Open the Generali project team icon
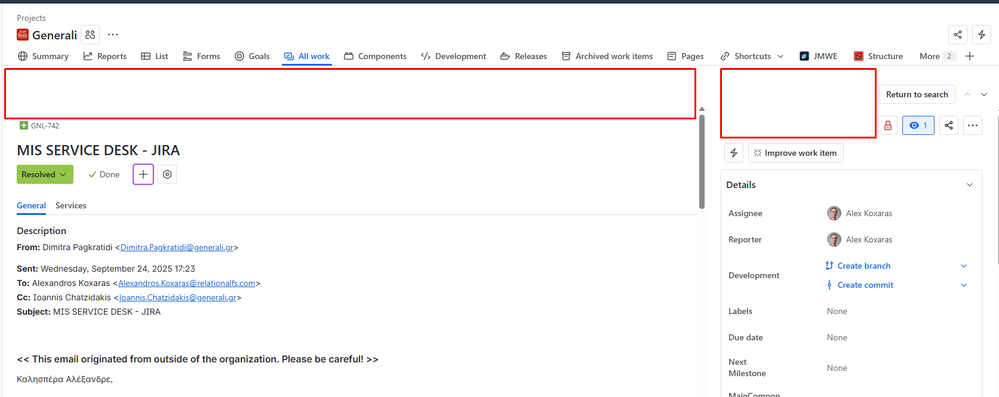Screen dimensions: 999x397 [90, 34]
